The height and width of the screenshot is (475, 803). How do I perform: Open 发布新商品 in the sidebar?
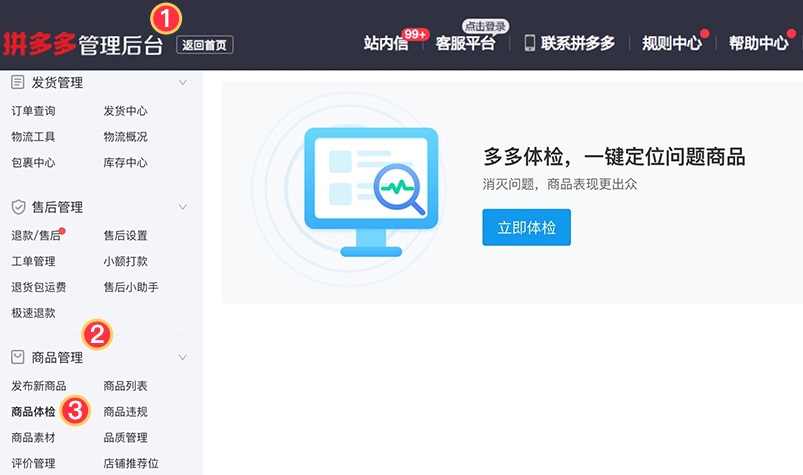[x=39, y=386]
